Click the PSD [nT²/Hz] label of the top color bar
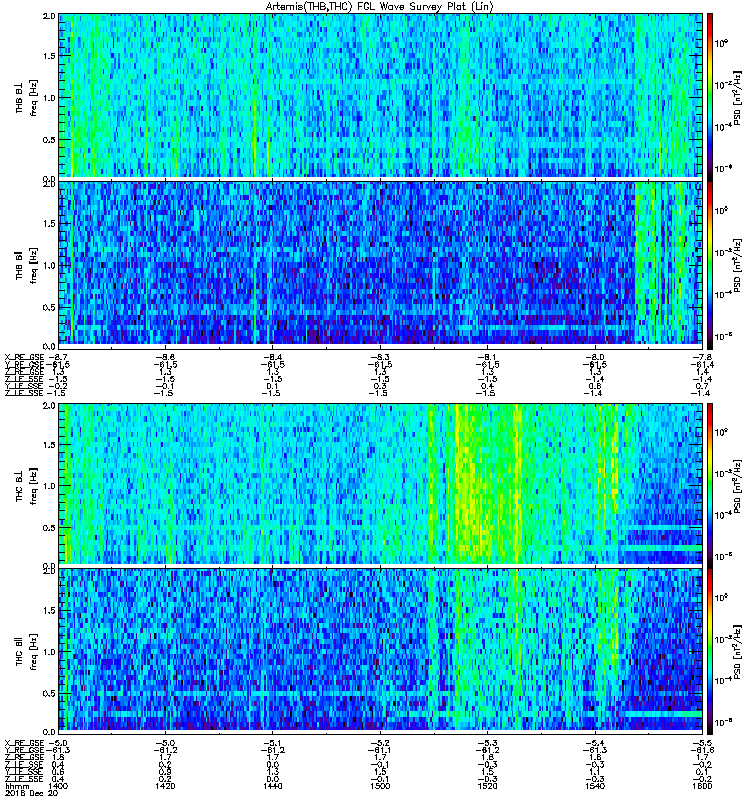The height and width of the screenshot is (800, 750). pyautogui.click(x=736, y=97)
